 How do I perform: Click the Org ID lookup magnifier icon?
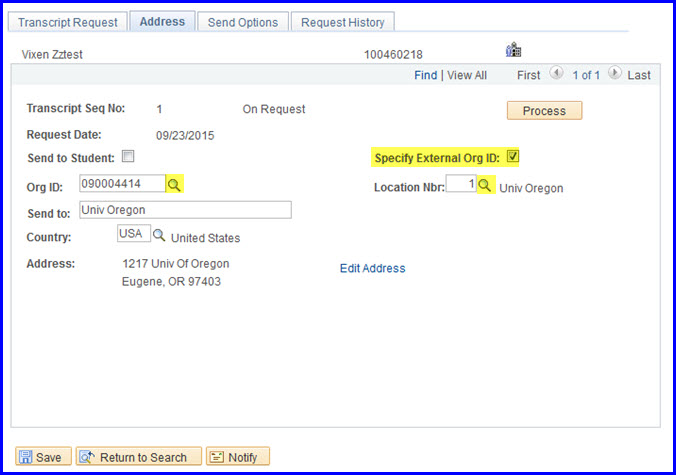(x=175, y=185)
